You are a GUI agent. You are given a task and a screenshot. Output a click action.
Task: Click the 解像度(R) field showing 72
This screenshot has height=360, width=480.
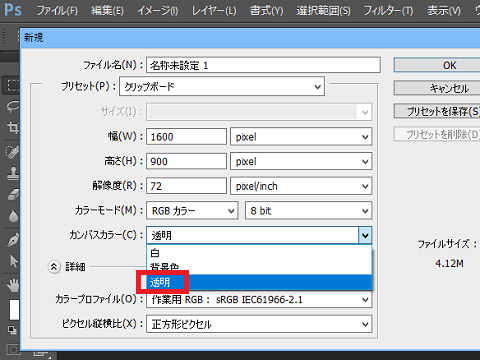click(x=186, y=186)
